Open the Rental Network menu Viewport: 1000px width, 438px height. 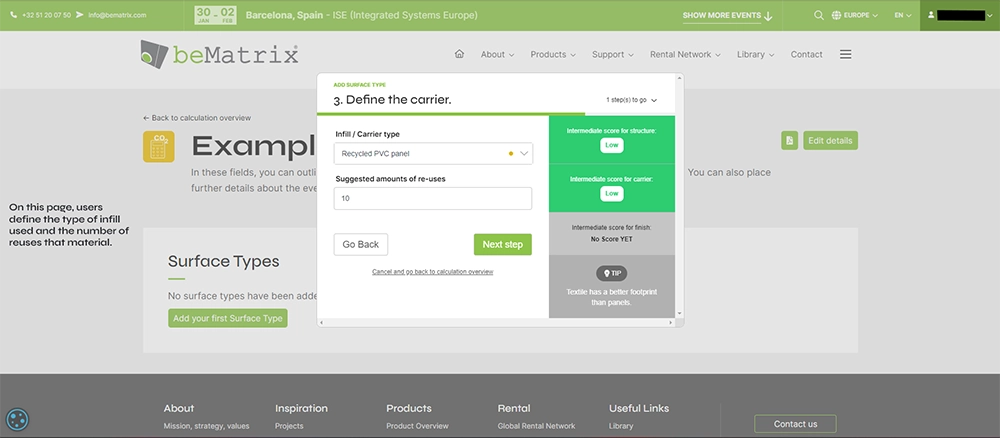(685, 54)
